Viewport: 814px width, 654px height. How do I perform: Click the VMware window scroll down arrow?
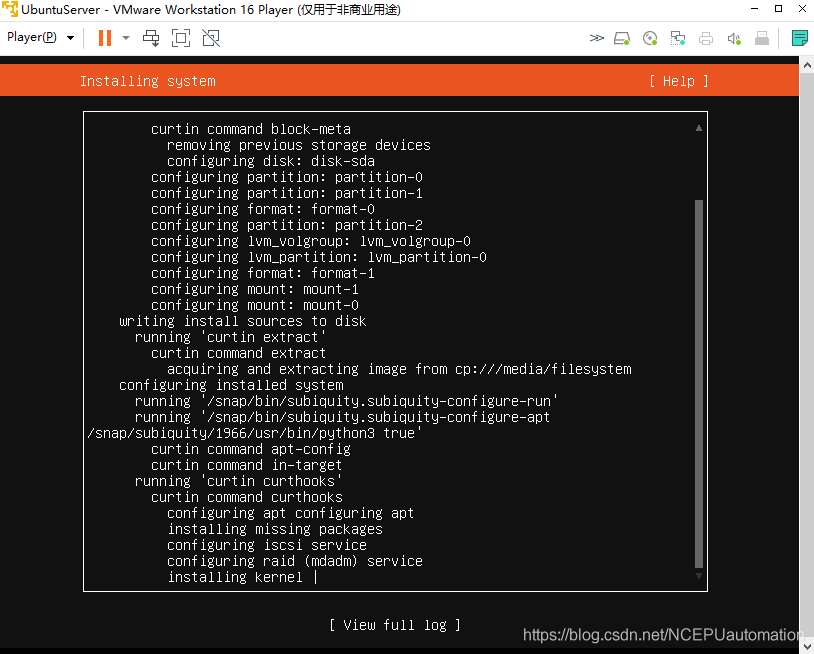pos(807,645)
